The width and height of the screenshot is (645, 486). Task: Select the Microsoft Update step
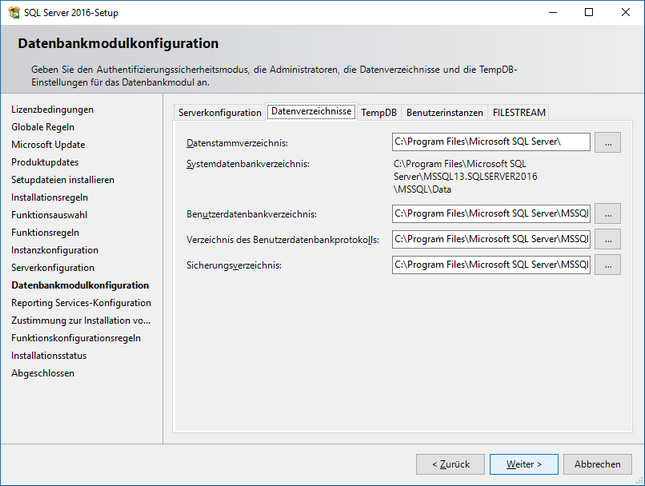point(48,145)
